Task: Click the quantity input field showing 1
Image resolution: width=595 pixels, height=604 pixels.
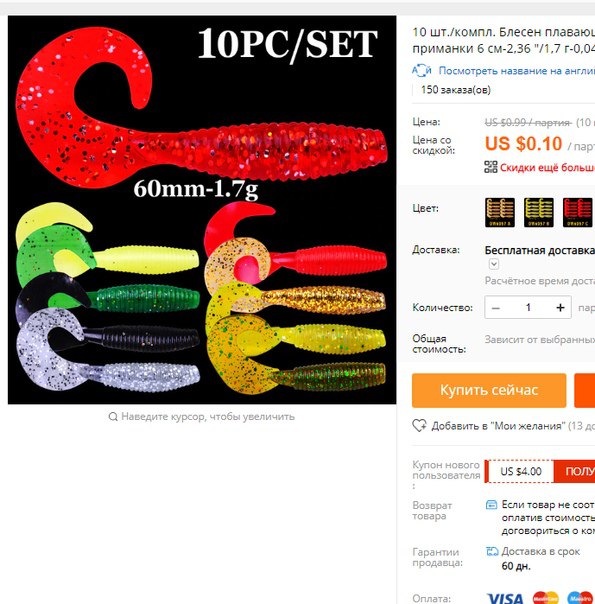Action: click(x=528, y=307)
